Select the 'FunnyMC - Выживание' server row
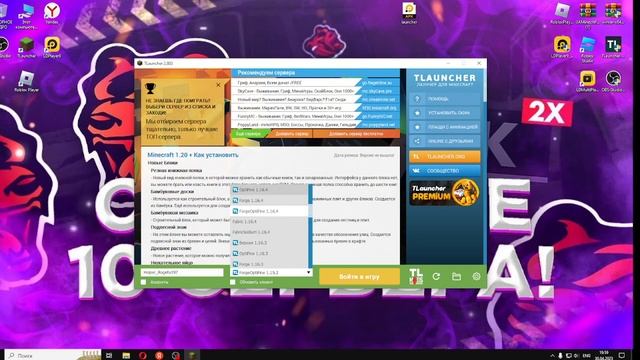Screen dimensions: 640x360 [296, 116]
